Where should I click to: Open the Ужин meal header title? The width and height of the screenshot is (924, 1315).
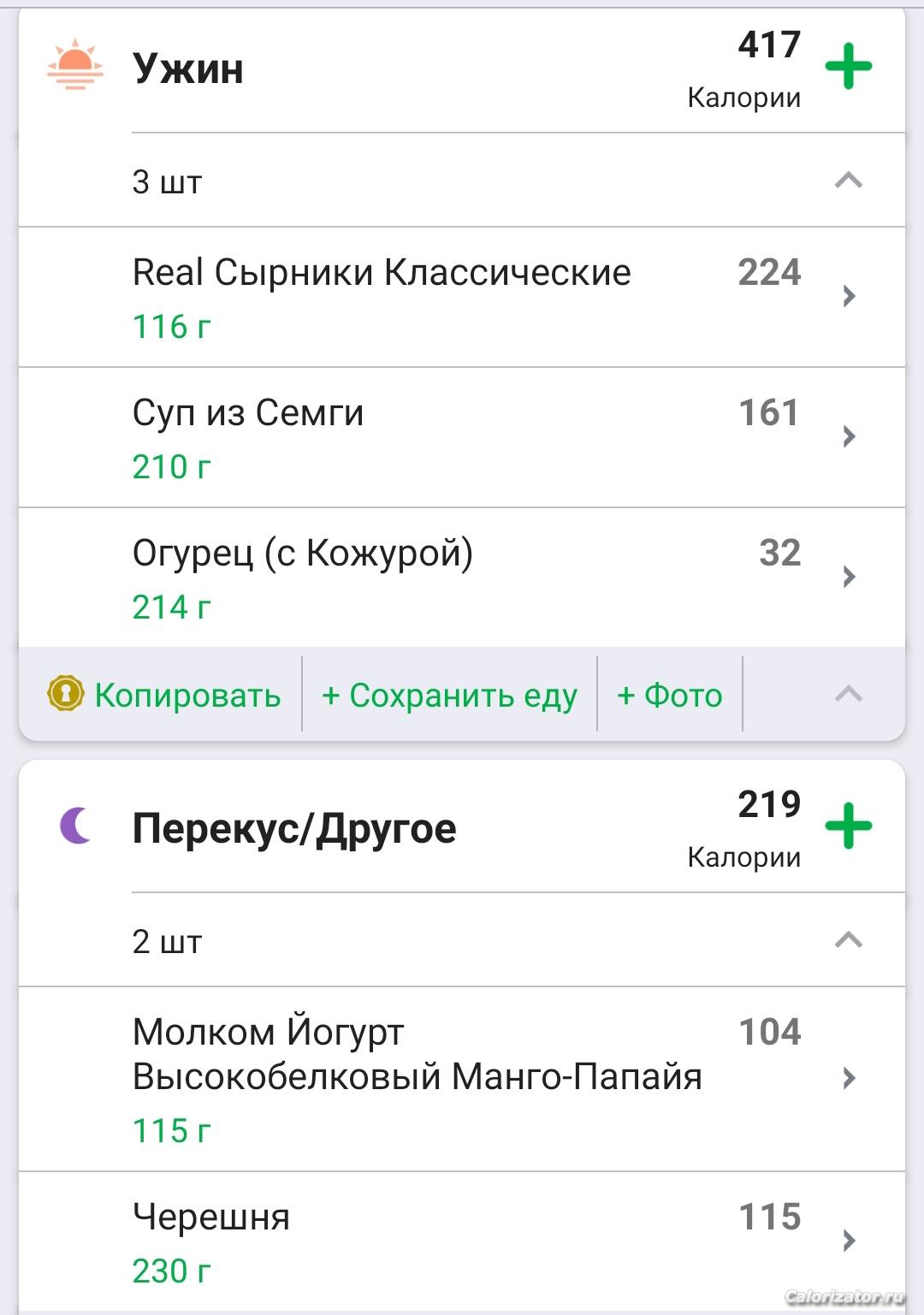(188, 68)
